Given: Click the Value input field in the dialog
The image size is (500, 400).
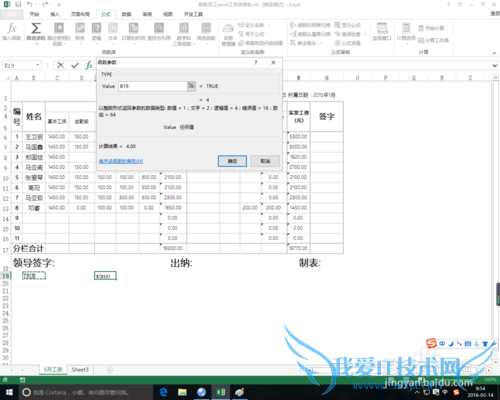Looking at the screenshot, I should (x=153, y=86).
